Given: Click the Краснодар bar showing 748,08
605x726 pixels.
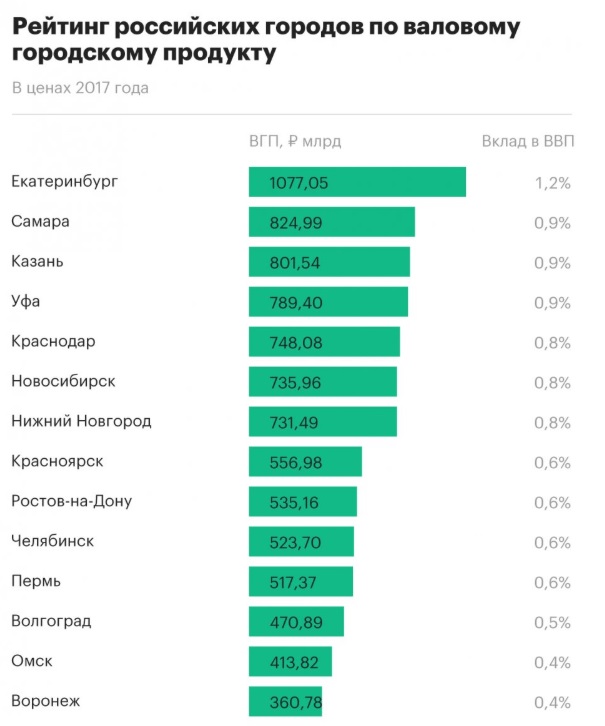Looking at the screenshot, I should [324, 342].
